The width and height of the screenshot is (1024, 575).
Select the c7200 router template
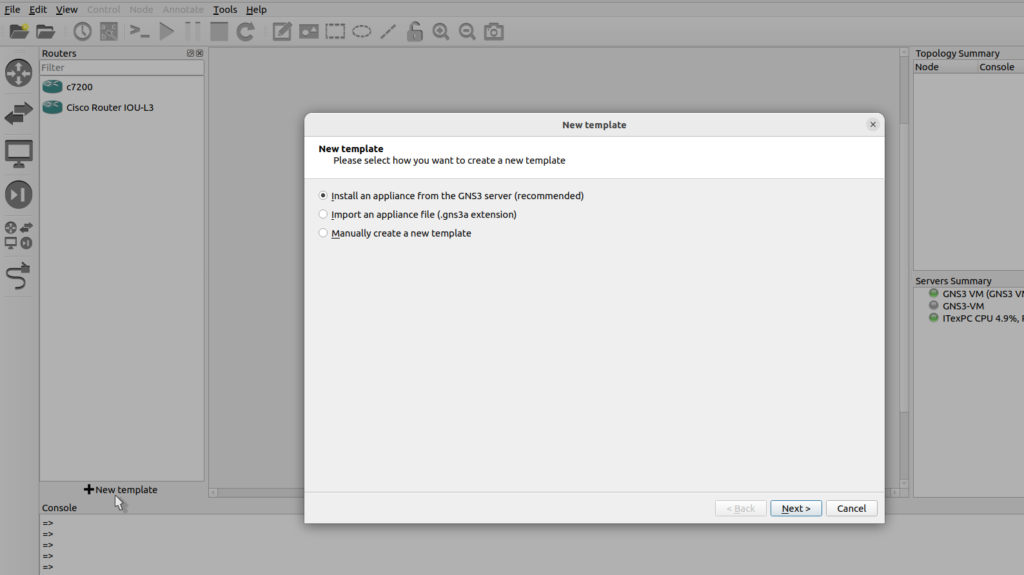click(79, 87)
